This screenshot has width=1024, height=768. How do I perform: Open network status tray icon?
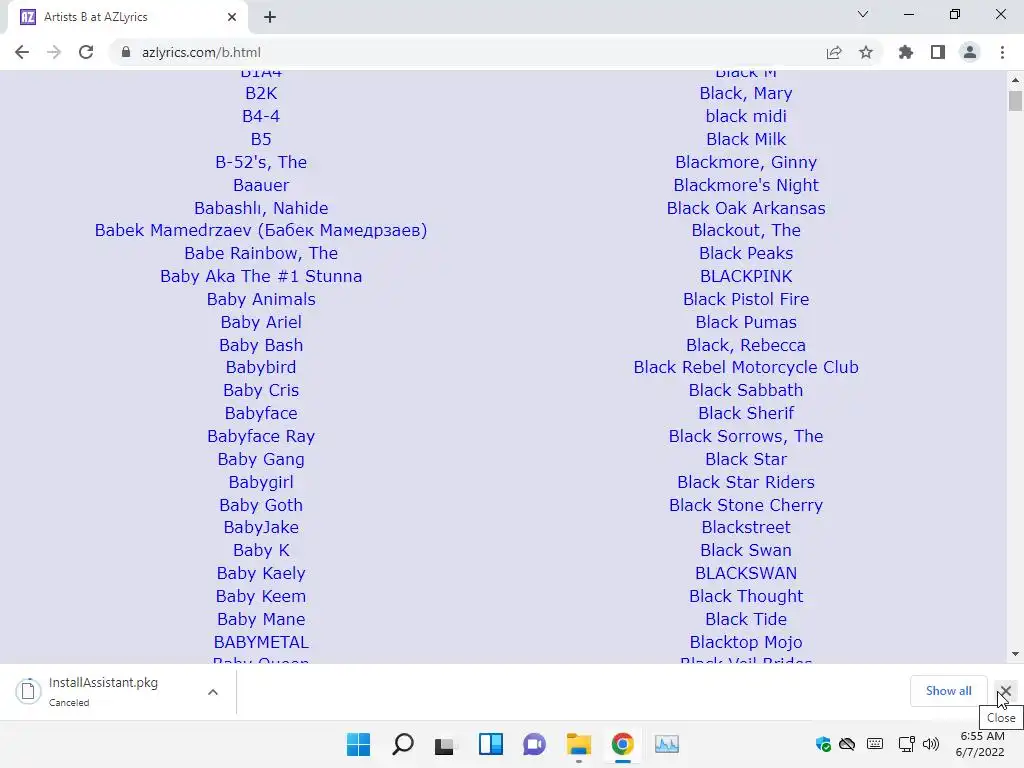tap(906, 744)
